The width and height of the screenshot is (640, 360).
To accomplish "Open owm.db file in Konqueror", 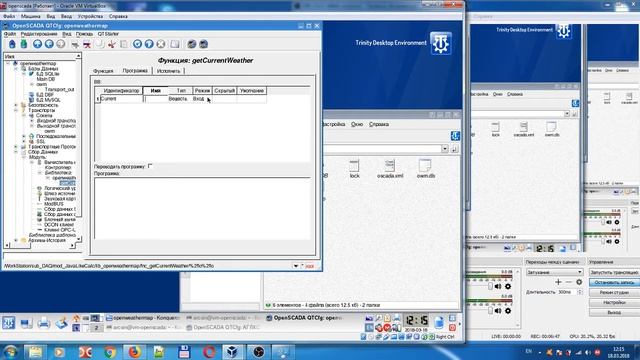I will click(425, 169).
